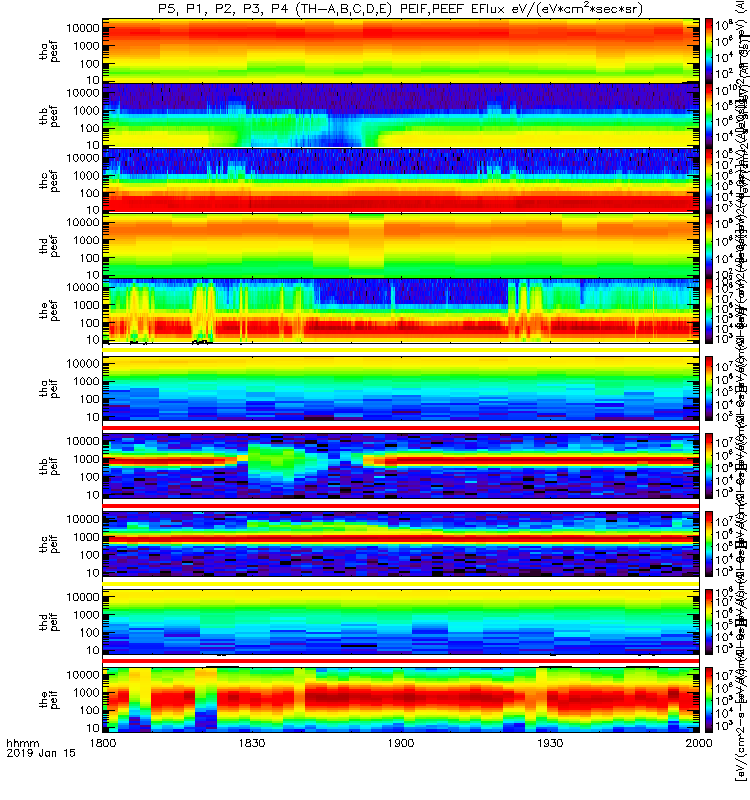
Task: Click the 1800 time axis label
Action: click(103, 743)
